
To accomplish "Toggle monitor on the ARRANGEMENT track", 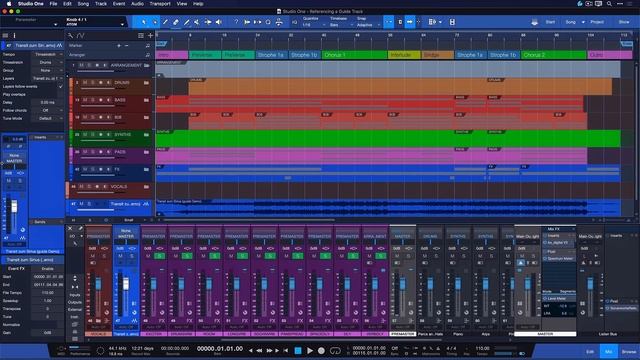I will tap(104, 65).
